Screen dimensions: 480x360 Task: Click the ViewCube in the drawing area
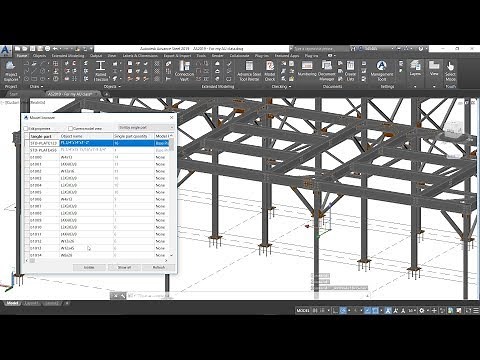453,130
